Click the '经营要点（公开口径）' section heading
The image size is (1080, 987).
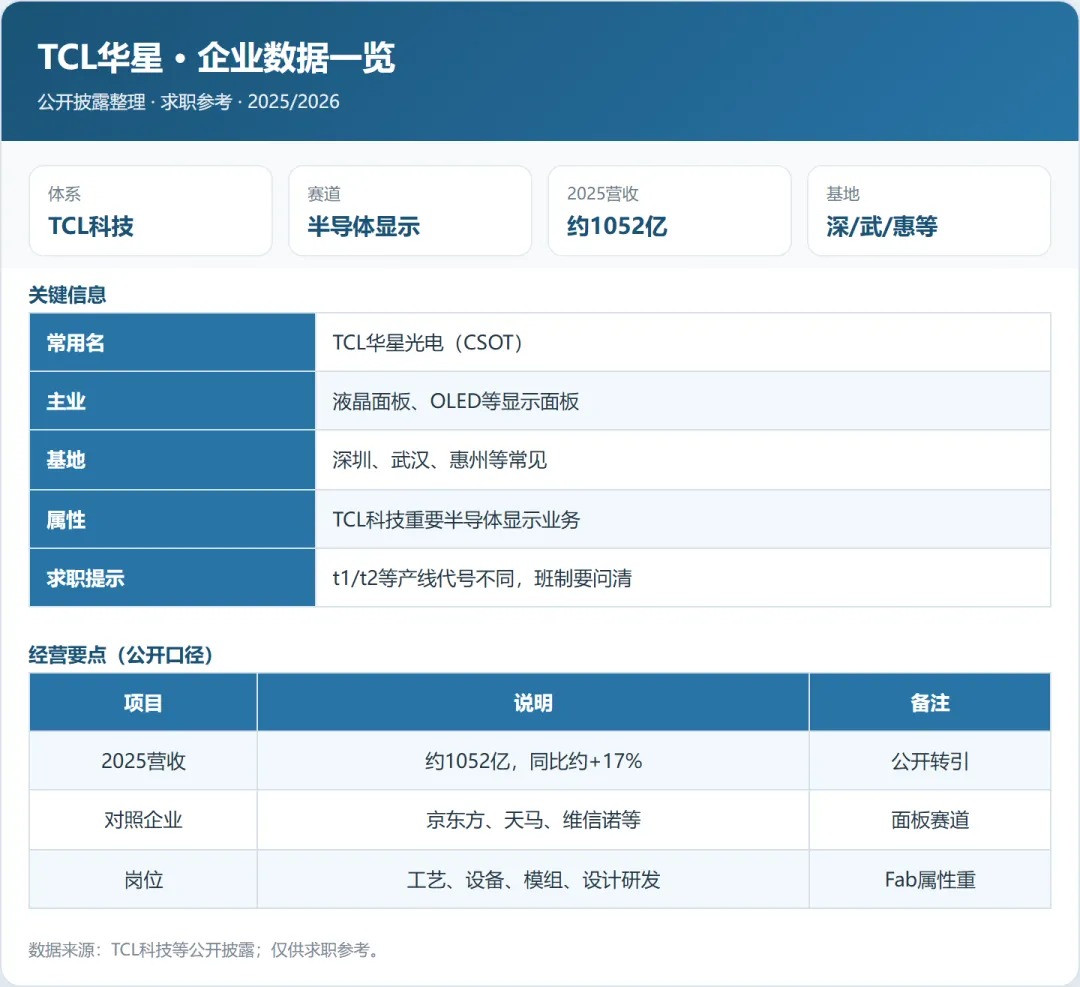point(121,654)
